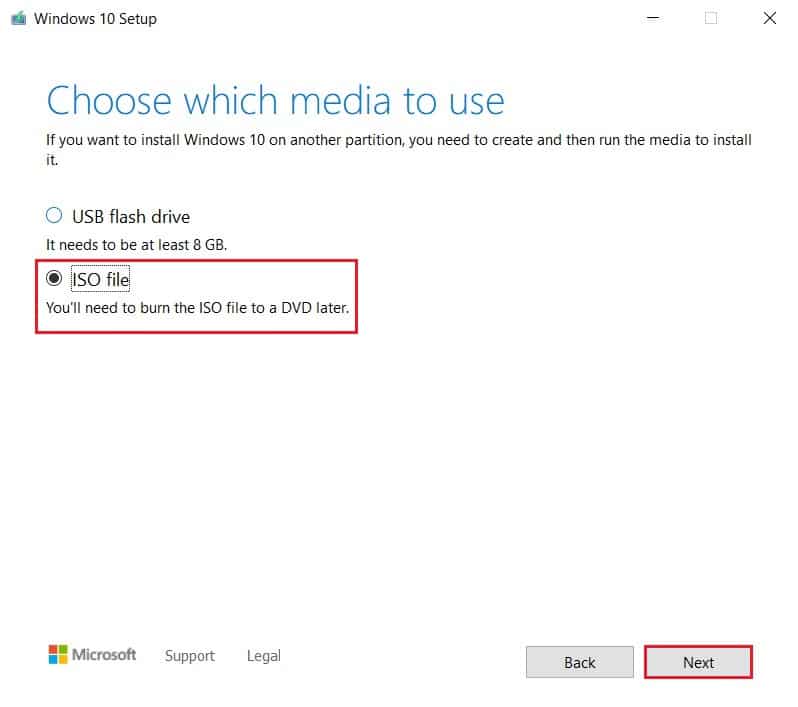Click the 'USB flash drive' label text
The height and width of the screenshot is (707, 798).
pos(131,217)
